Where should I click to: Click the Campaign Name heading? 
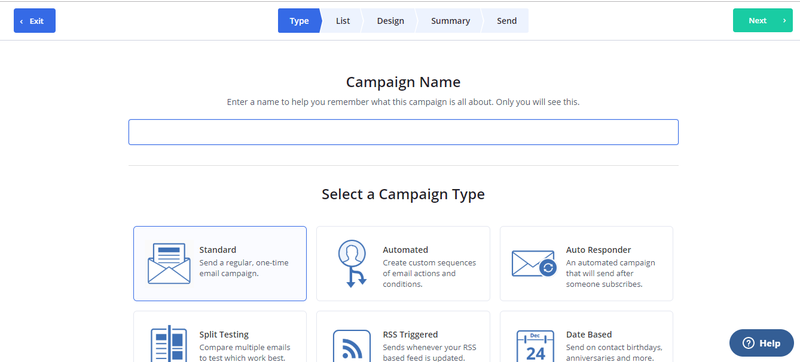[403, 82]
